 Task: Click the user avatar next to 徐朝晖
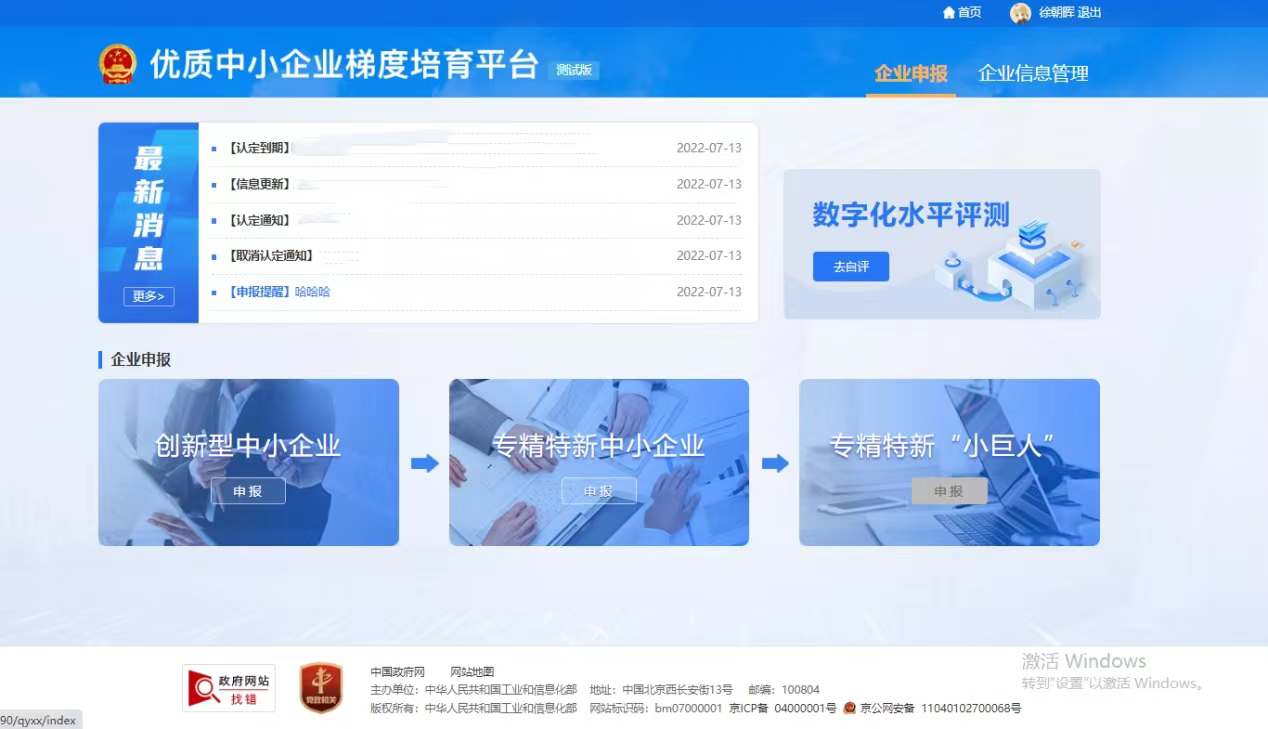tap(1020, 13)
